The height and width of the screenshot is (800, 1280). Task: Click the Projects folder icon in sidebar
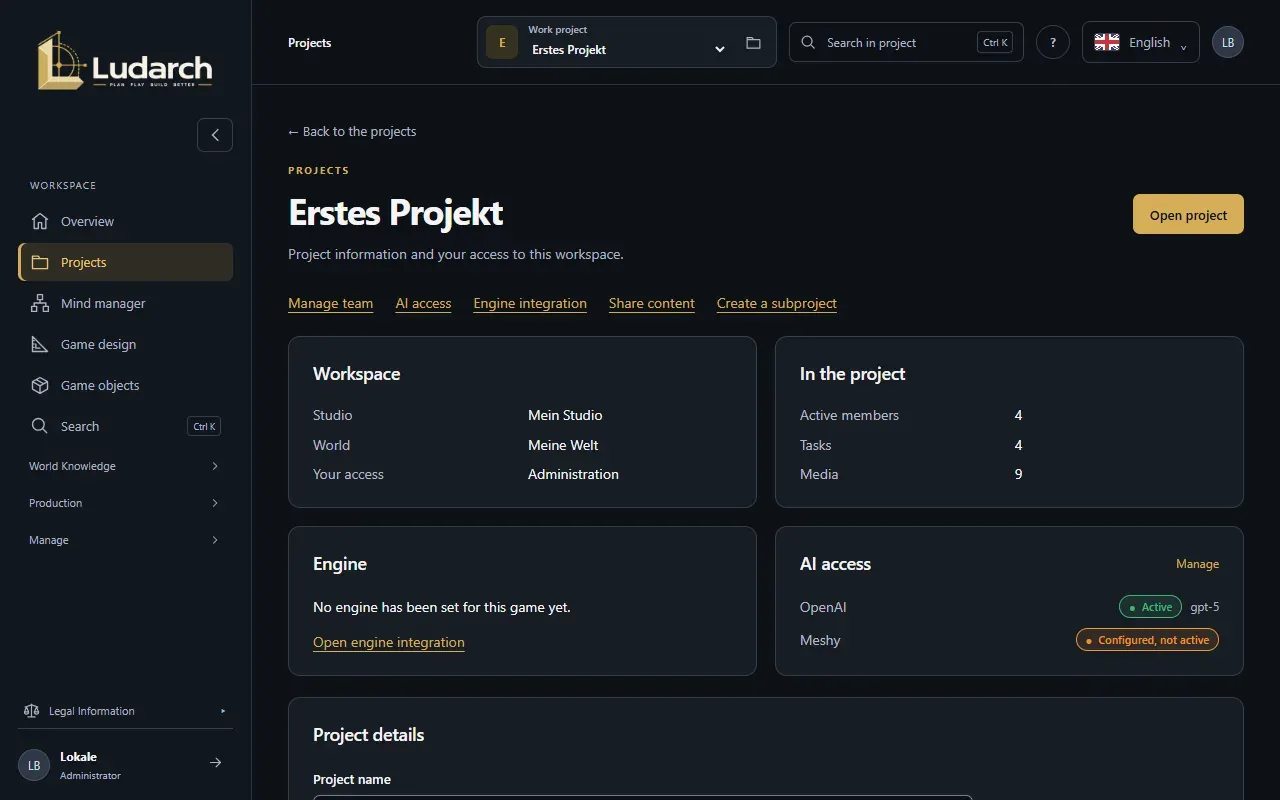[40, 262]
